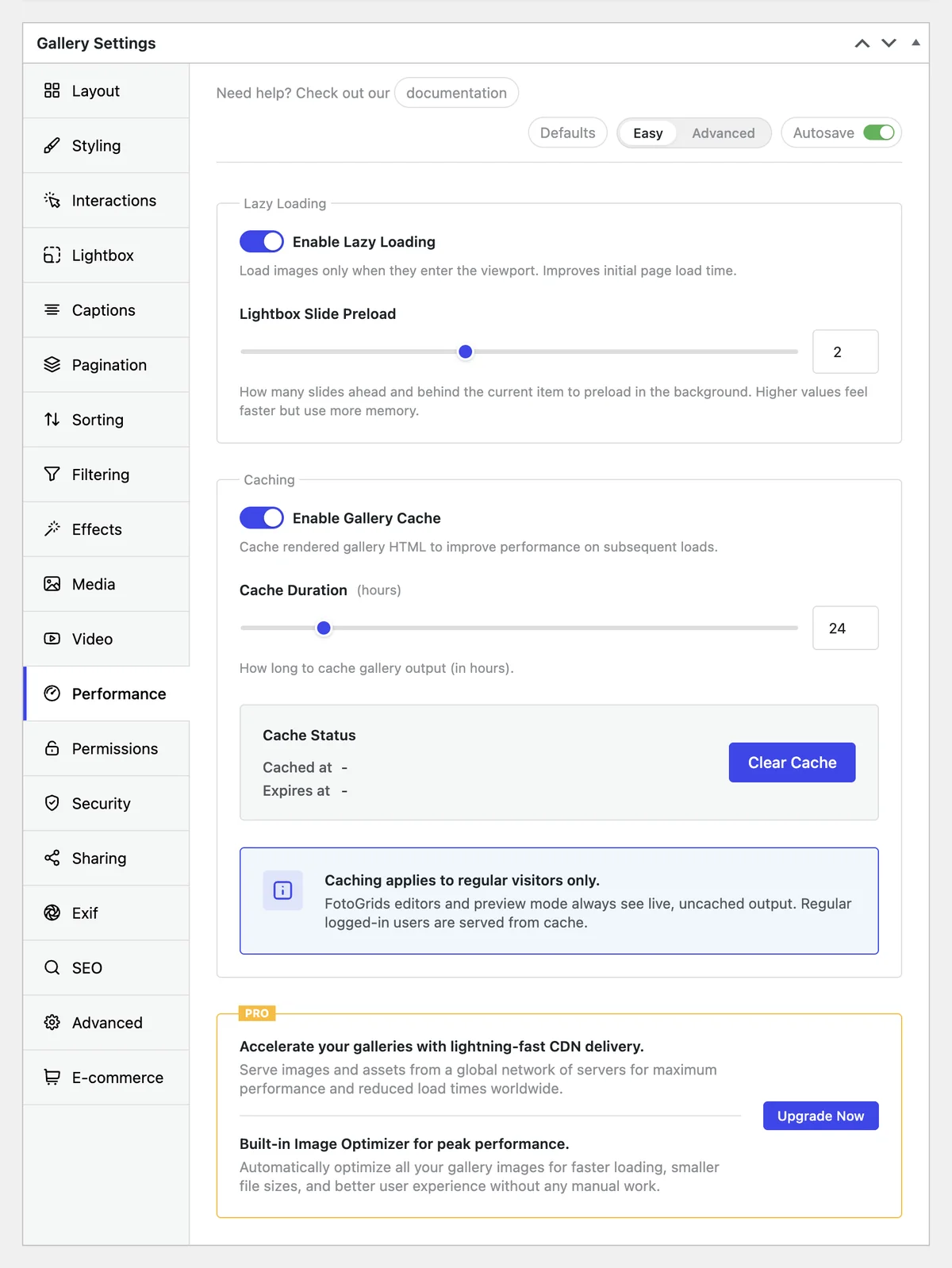952x1268 pixels.
Task: Toggle the Autosave switch
Action: (879, 133)
